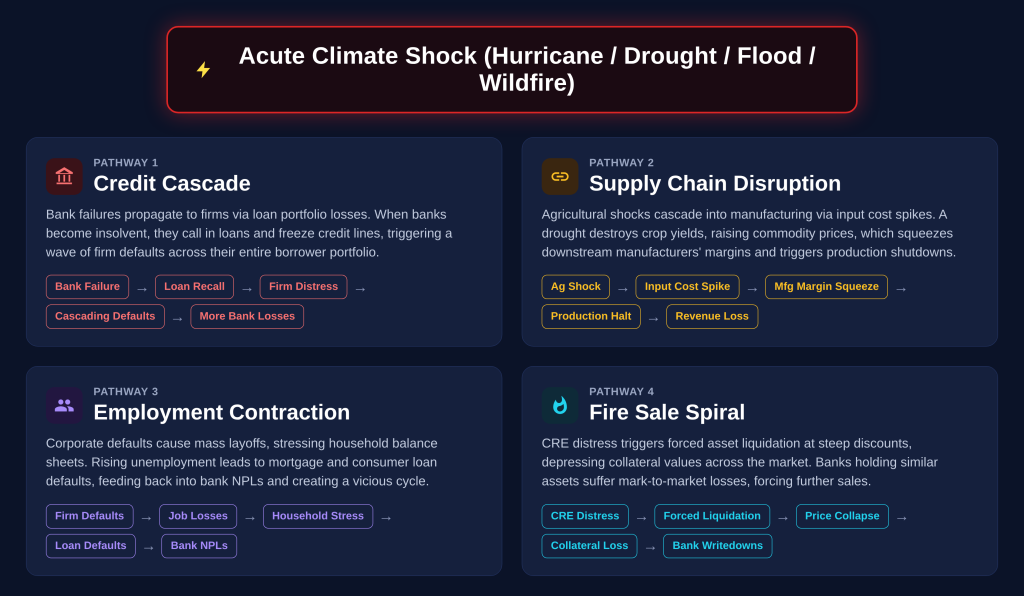Select the Input Cost Spike tag
The height and width of the screenshot is (596, 1024).
point(687,287)
